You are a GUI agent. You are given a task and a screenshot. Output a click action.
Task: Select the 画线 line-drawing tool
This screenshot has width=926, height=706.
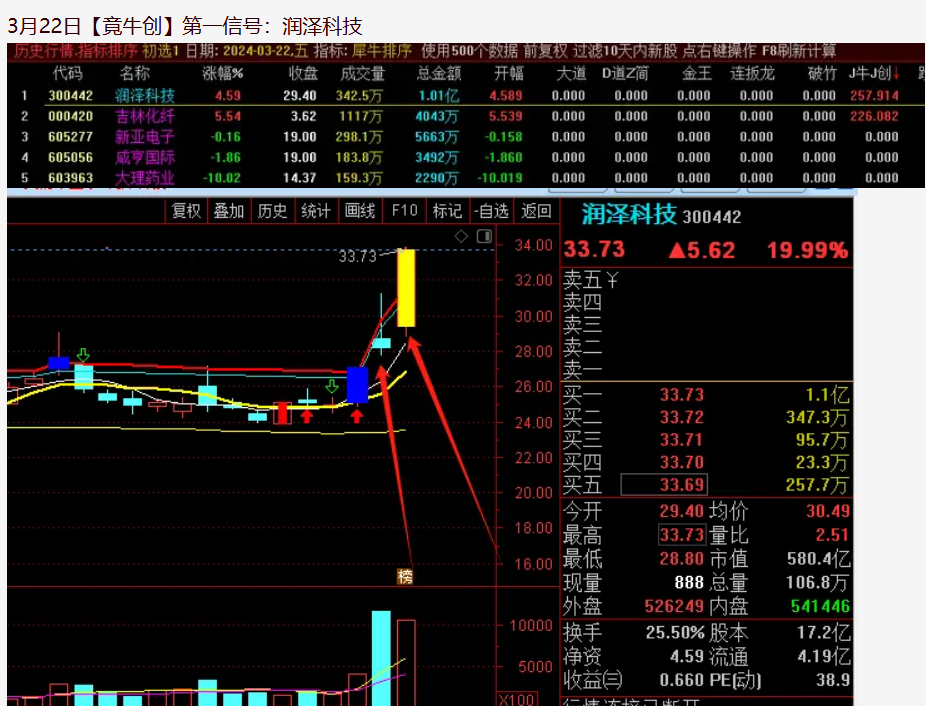pyautogui.click(x=359, y=211)
